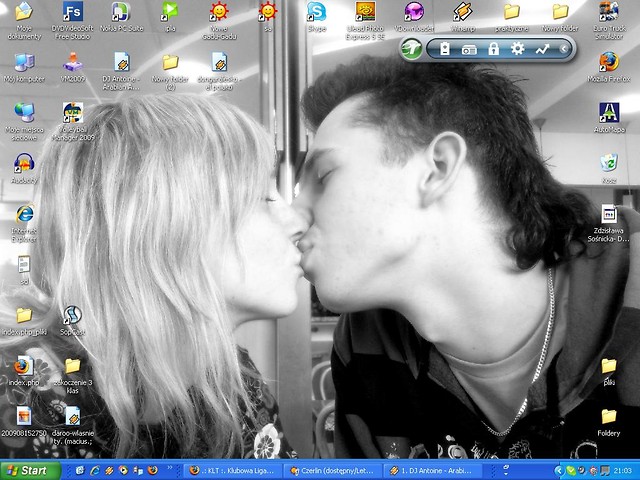Open the Foldery folder
640x480 pixels.
pyautogui.click(x=609, y=421)
